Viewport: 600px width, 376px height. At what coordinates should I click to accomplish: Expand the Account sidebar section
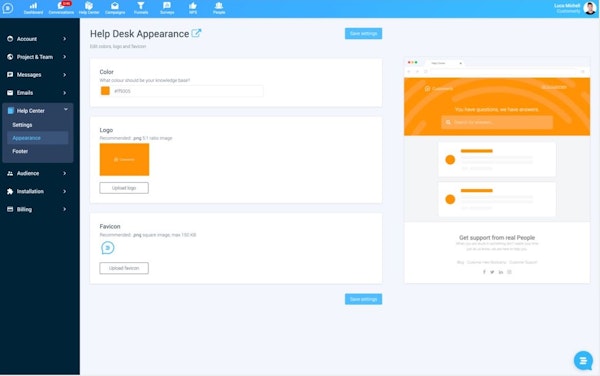click(x=37, y=39)
